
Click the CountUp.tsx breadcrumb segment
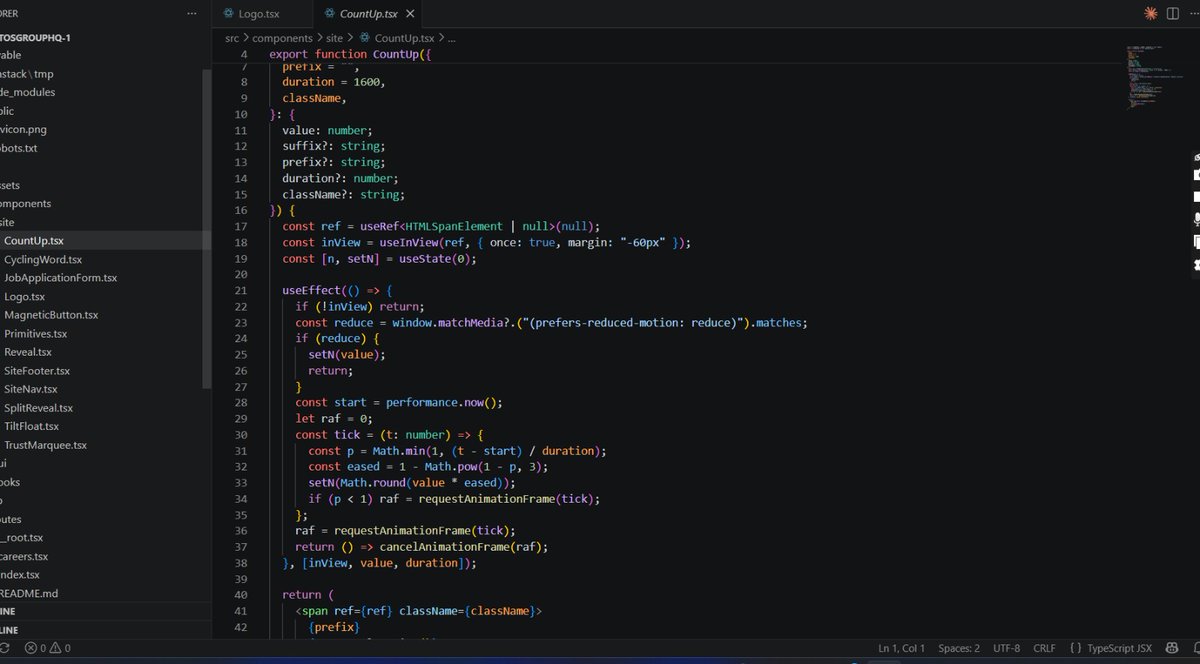(404, 38)
